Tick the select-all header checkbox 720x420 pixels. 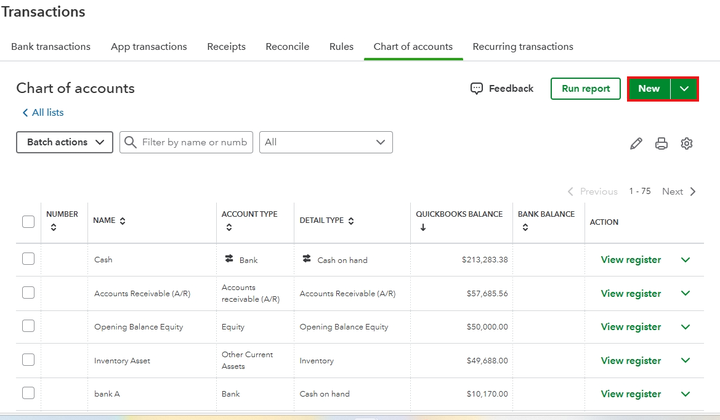tap(28, 222)
